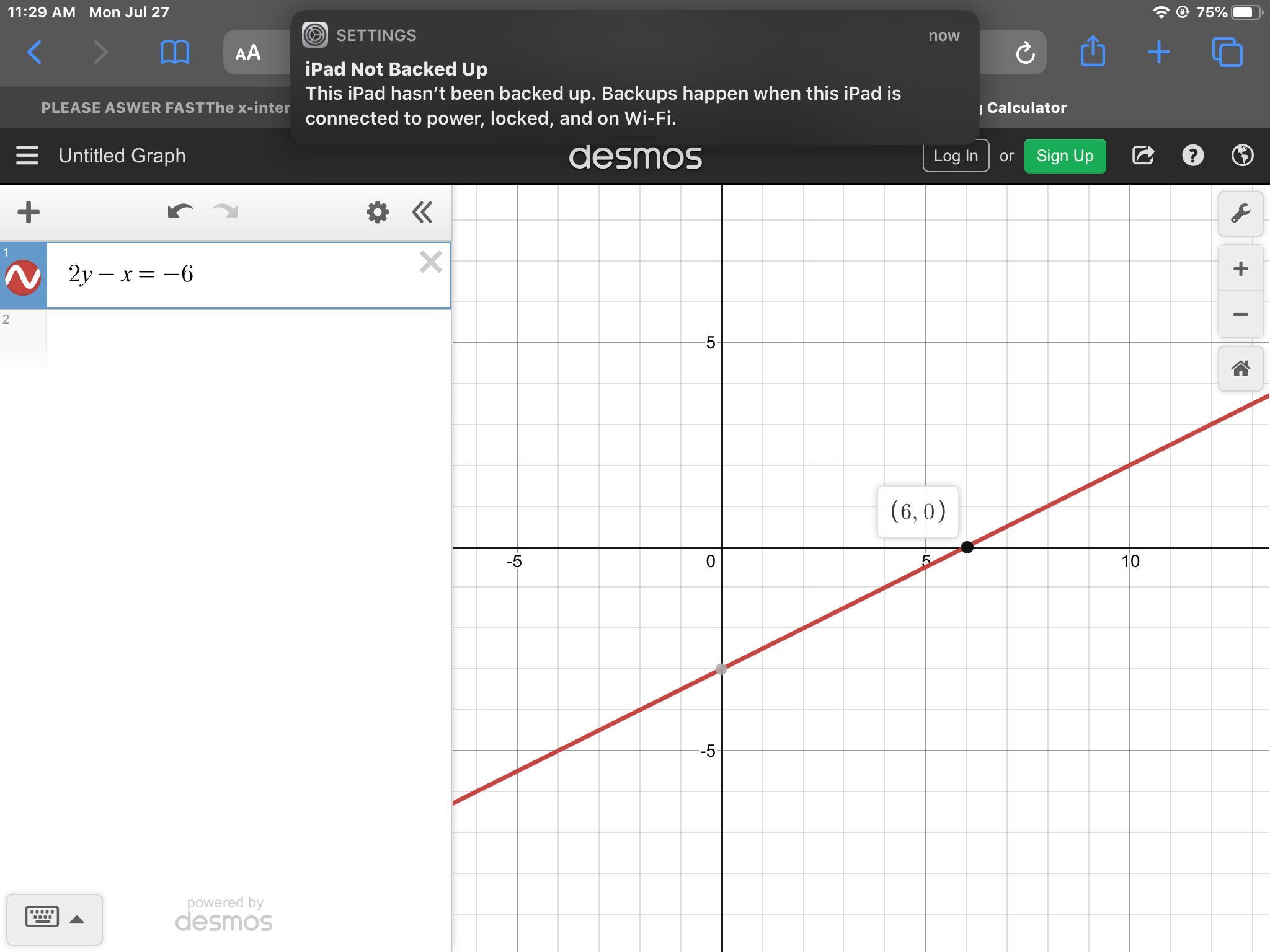
Task: Delete the expression 2y − x = −6
Action: coord(430,262)
